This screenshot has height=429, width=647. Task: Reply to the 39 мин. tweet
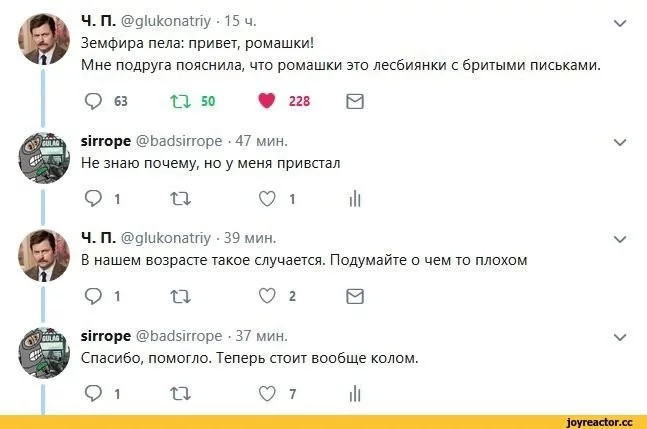click(92, 296)
